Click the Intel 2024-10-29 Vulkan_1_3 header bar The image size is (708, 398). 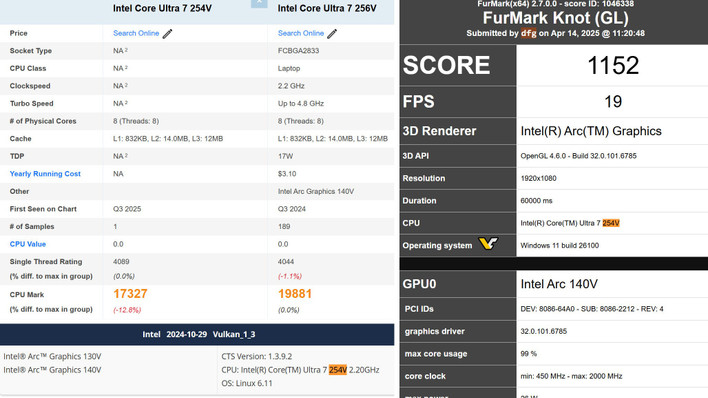pyautogui.click(x=197, y=335)
